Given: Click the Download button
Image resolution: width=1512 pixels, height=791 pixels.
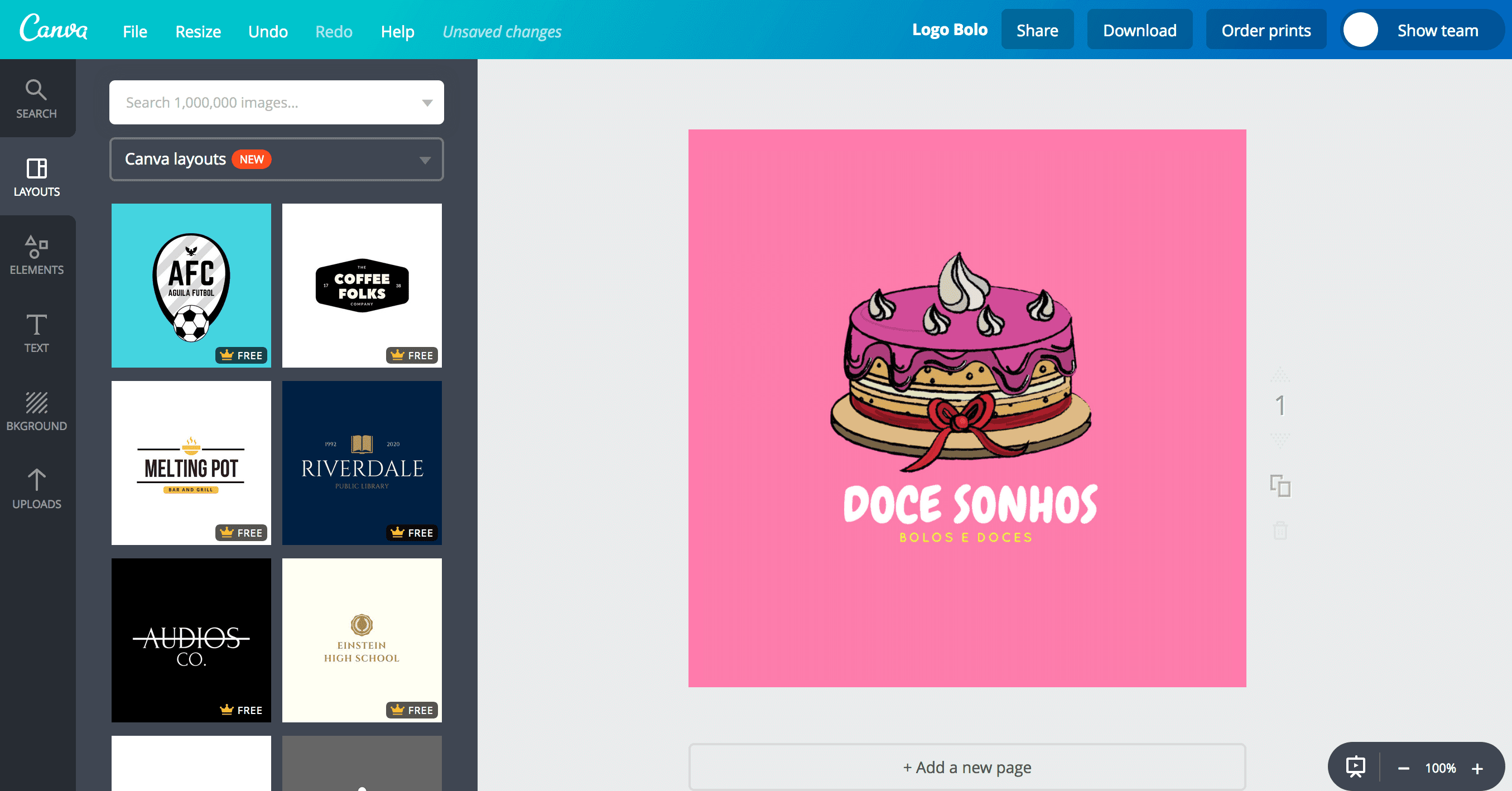Looking at the screenshot, I should coord(1139,30).
